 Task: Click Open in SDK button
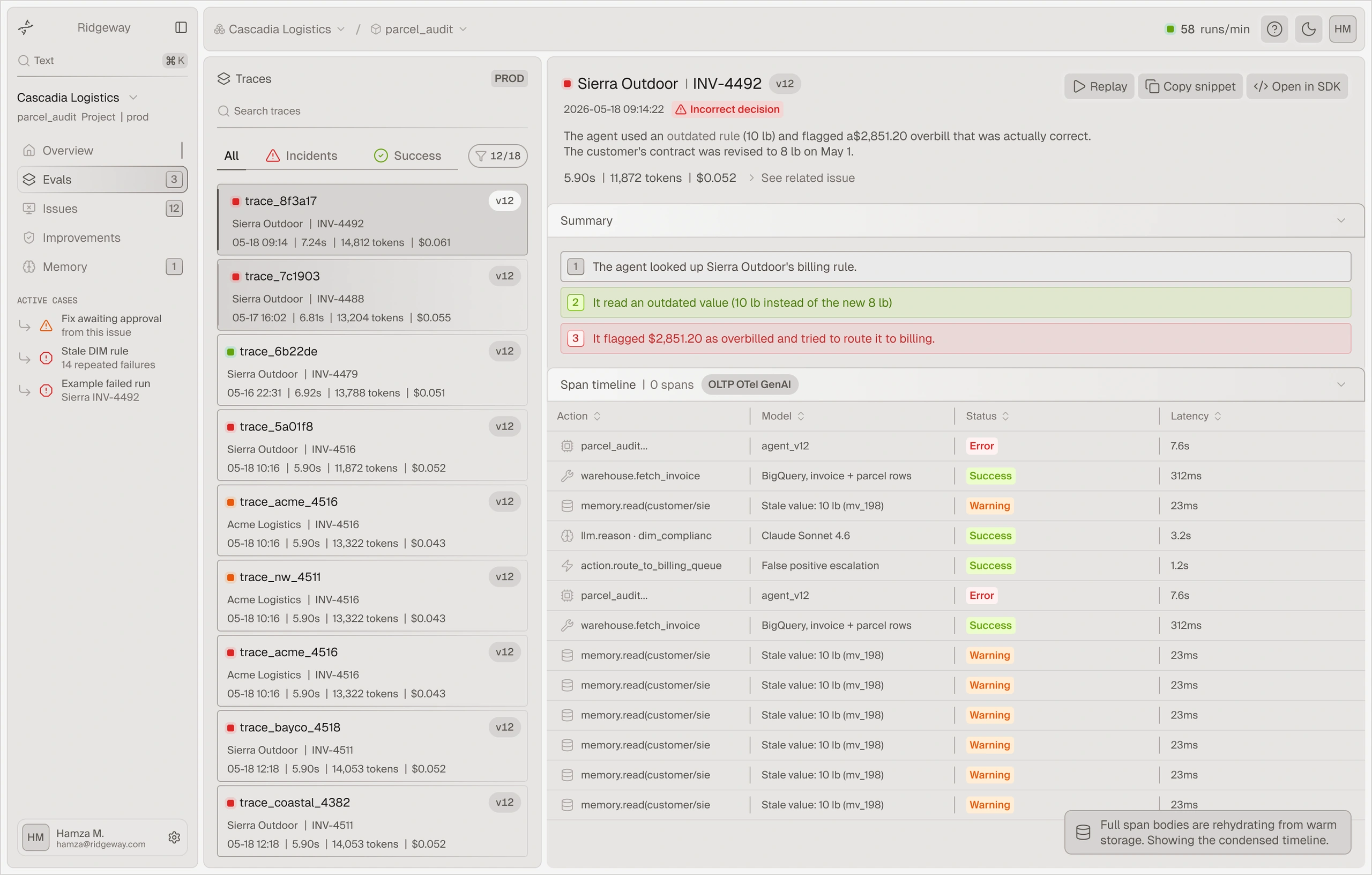point(1297,87)
